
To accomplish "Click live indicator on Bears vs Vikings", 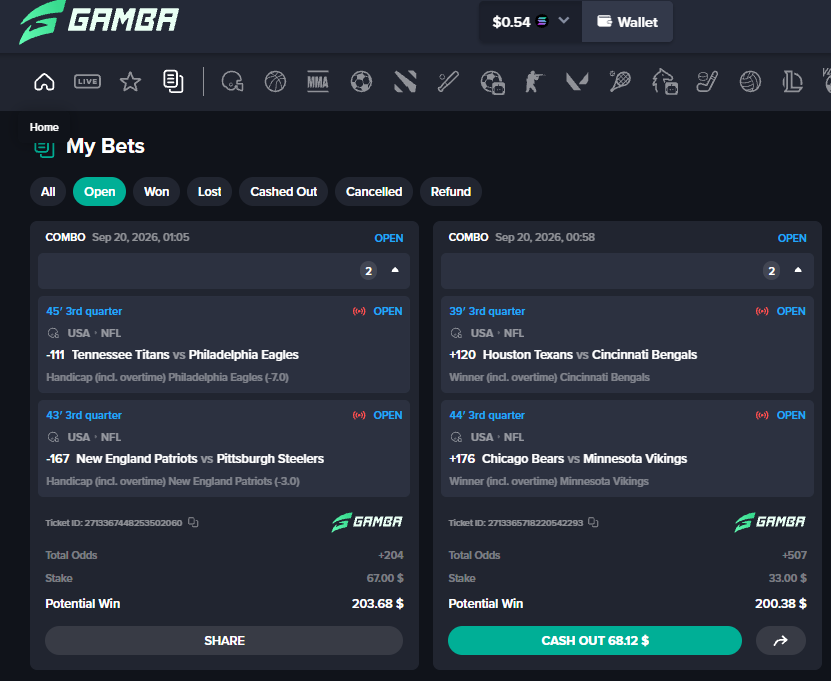I will 762,415.
